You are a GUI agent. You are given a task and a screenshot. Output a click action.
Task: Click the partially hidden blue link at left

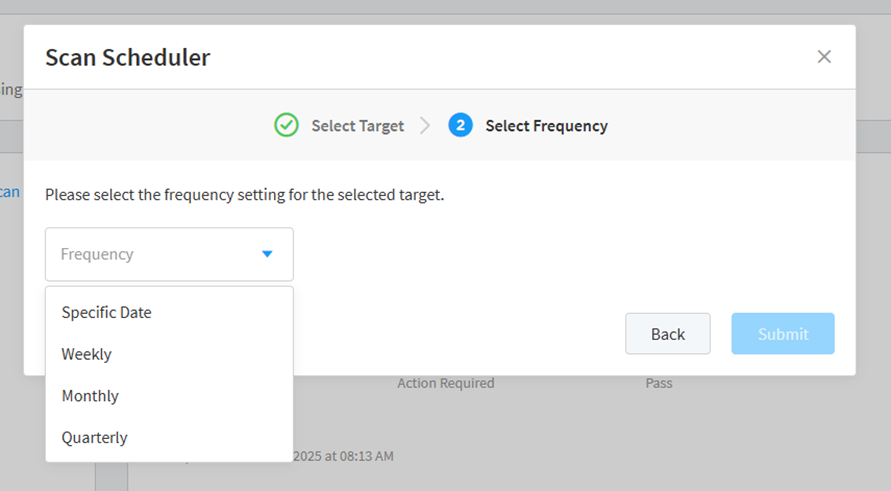(10, 192)
